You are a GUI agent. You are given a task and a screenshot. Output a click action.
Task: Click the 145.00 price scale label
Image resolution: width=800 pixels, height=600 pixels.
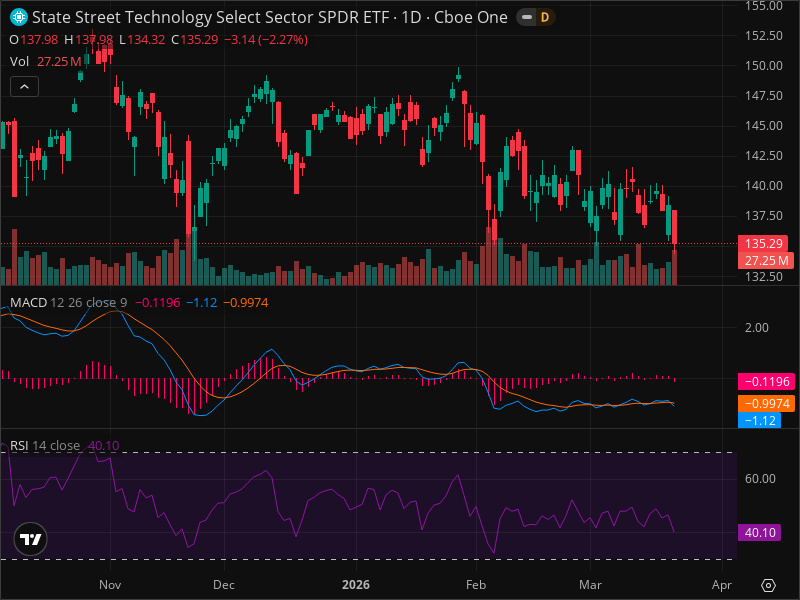tap(764, 126)
